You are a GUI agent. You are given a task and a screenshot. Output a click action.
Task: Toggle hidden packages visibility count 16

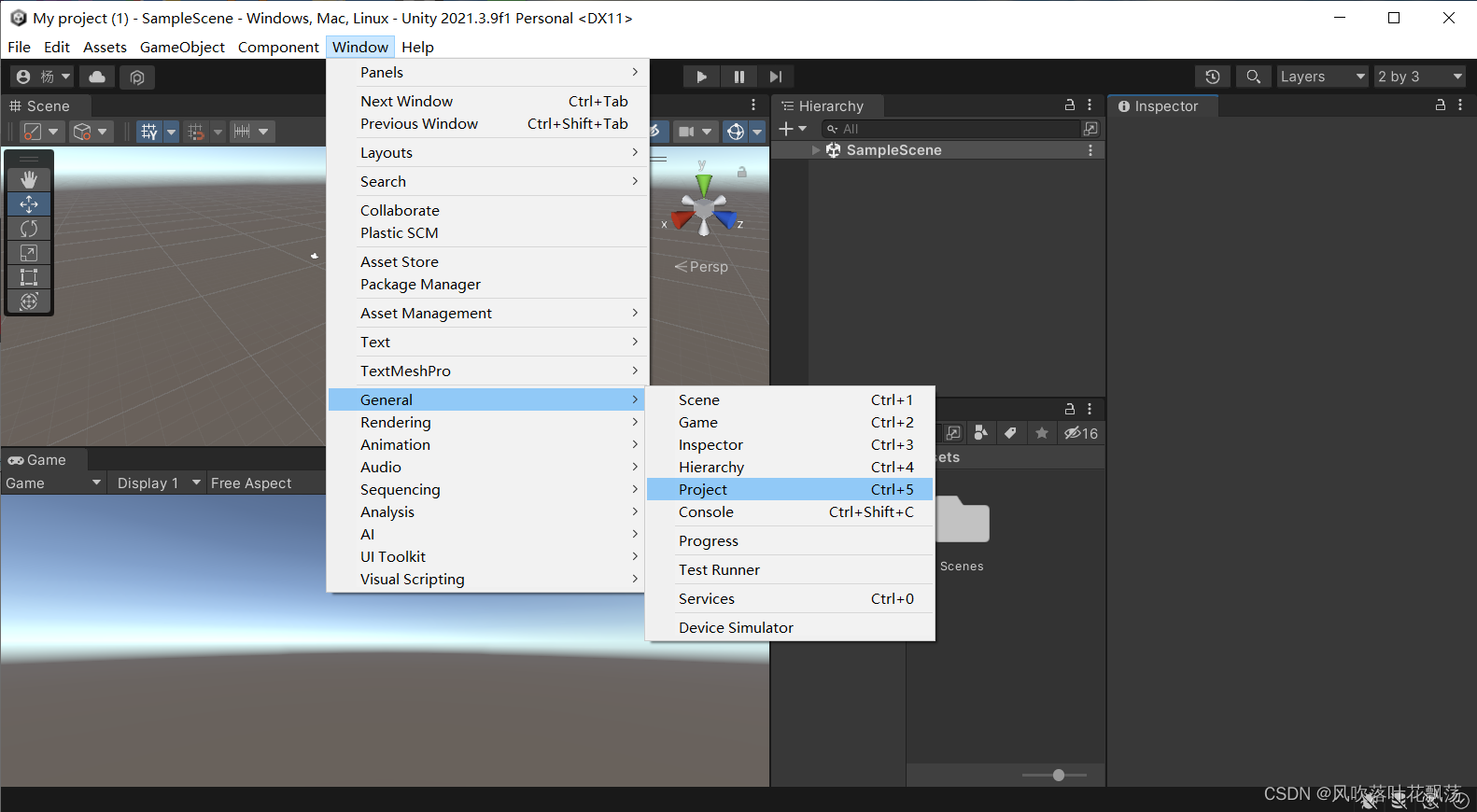click(x=1081, y=433)
